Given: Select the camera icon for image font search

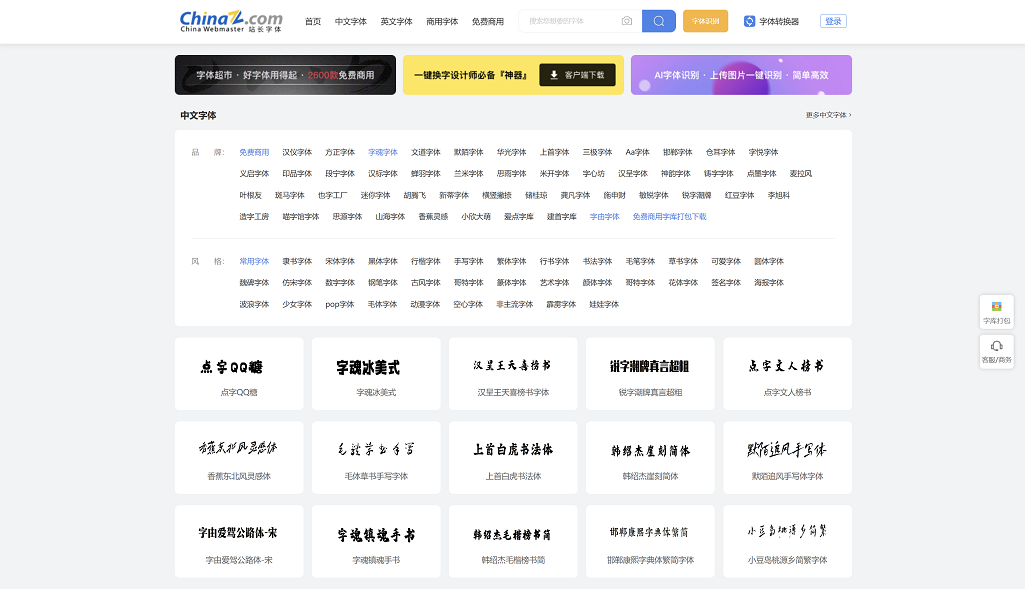Looking at the screenshot, I should point(627,20).
